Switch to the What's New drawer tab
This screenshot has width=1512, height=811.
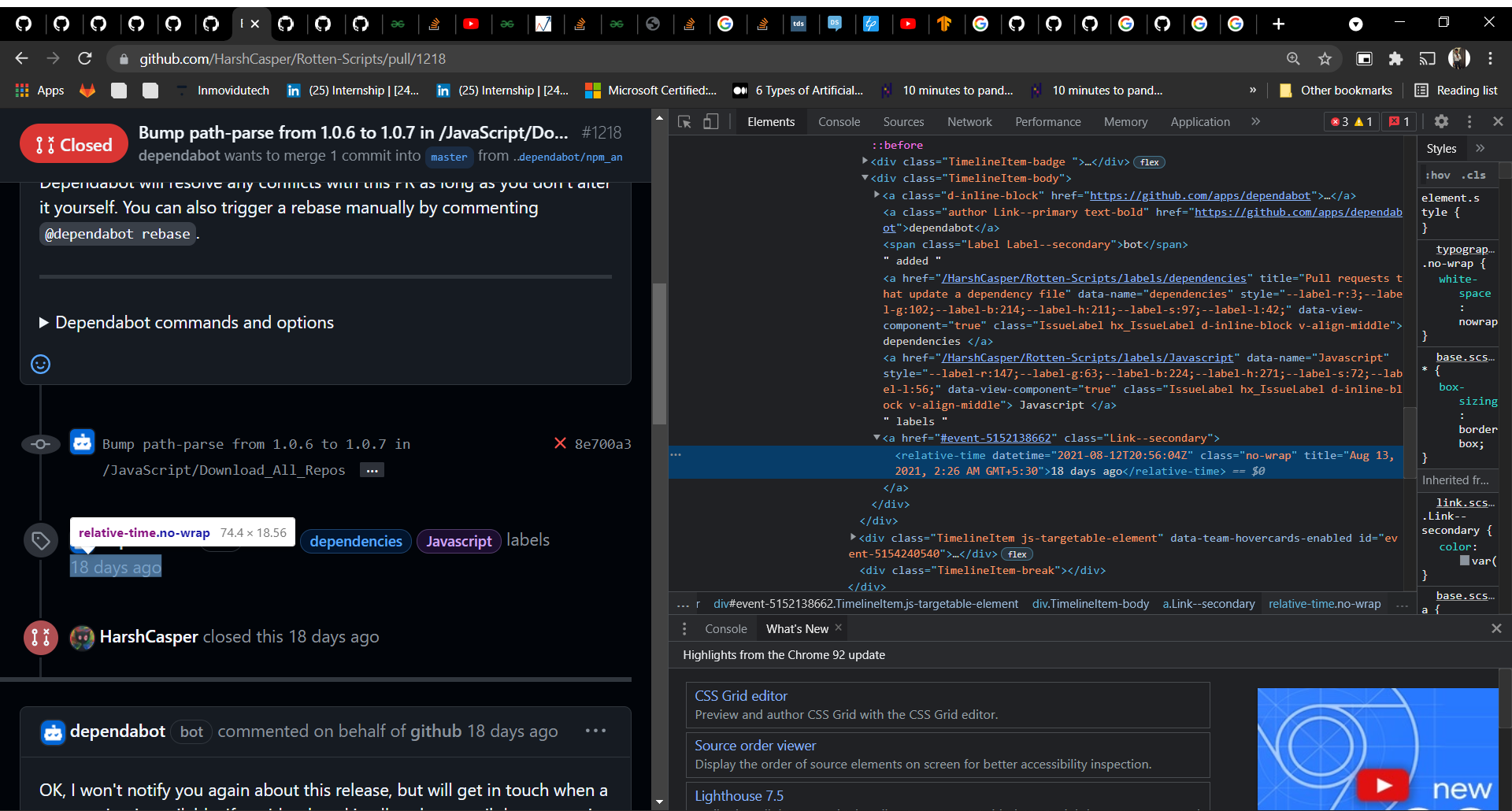tap(797, 628)
